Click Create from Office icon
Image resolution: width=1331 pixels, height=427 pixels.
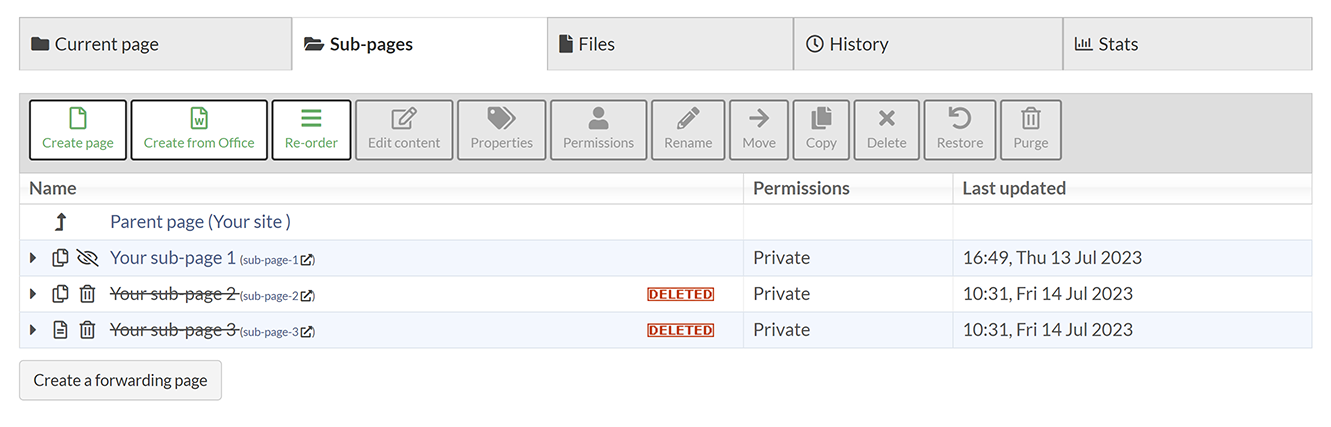[x=199, y=130]
